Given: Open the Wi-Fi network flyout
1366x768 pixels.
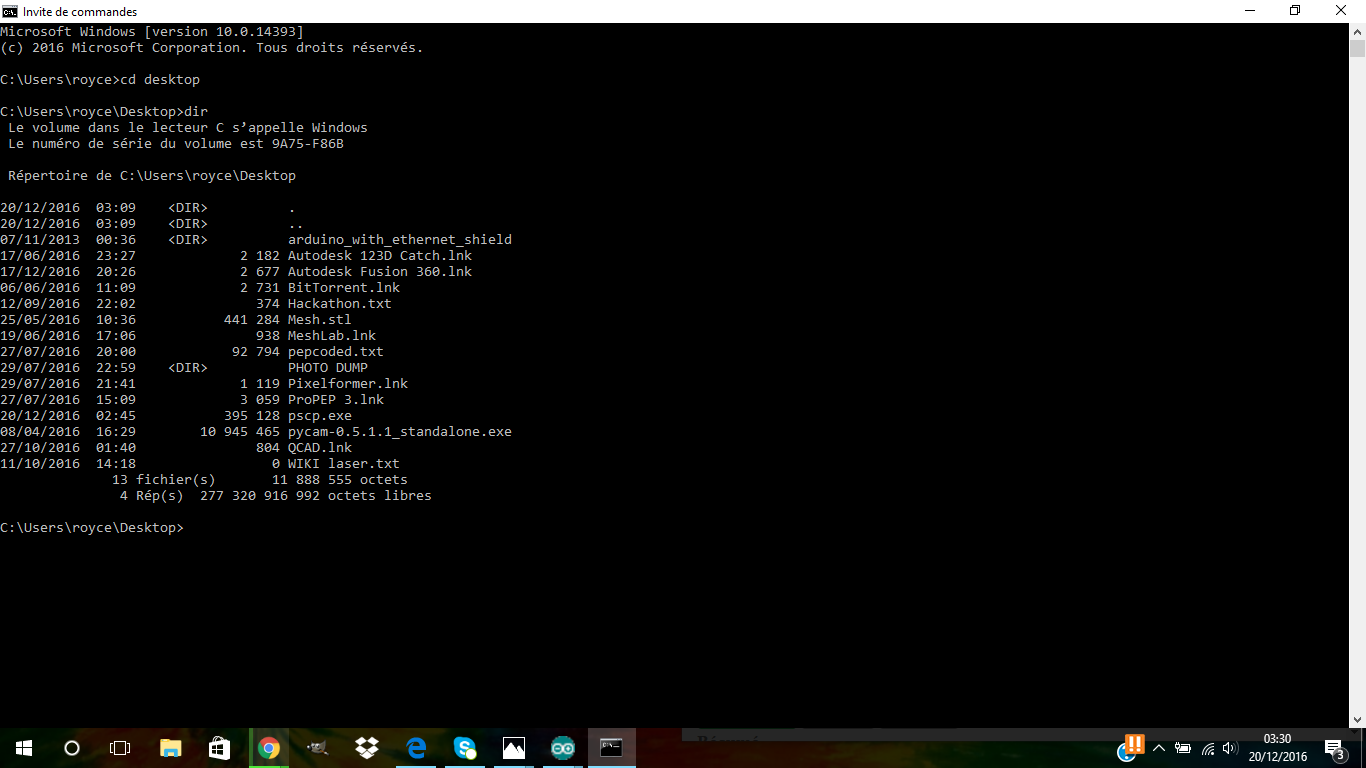Looking at the screenshot, I should [x=1207, y=748].
